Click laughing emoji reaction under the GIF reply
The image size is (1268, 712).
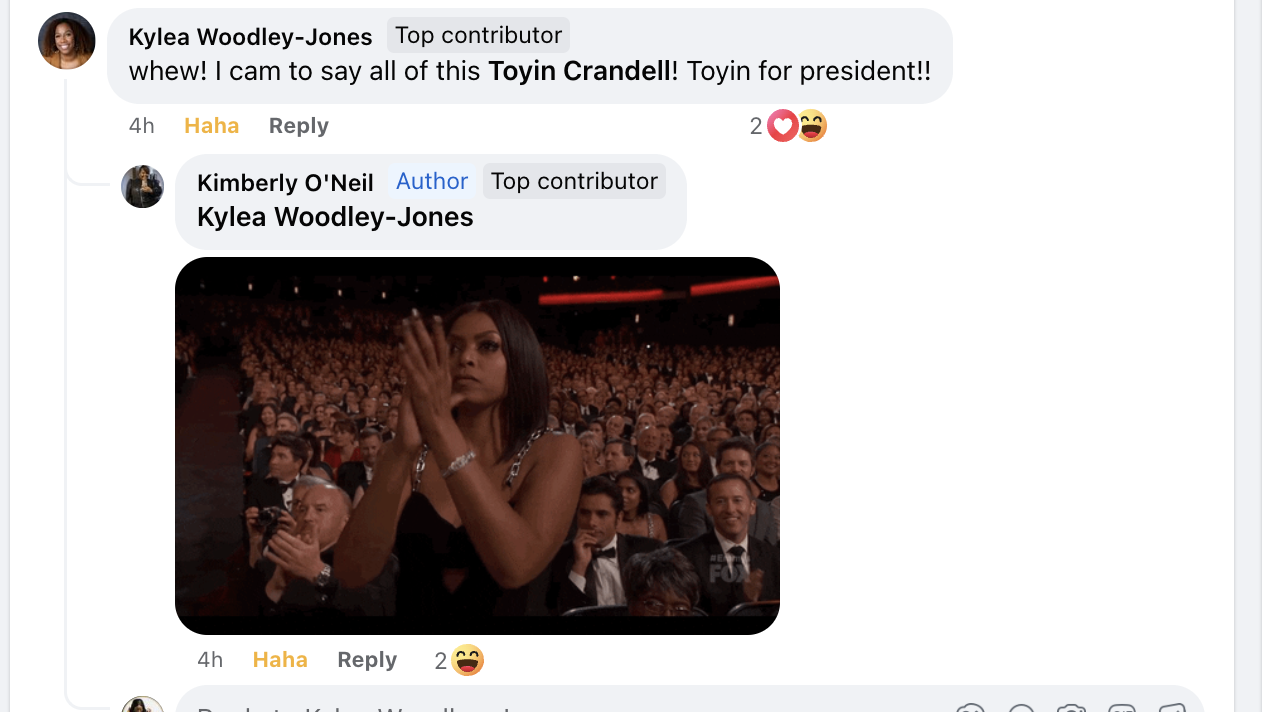[x=468, y=660]
